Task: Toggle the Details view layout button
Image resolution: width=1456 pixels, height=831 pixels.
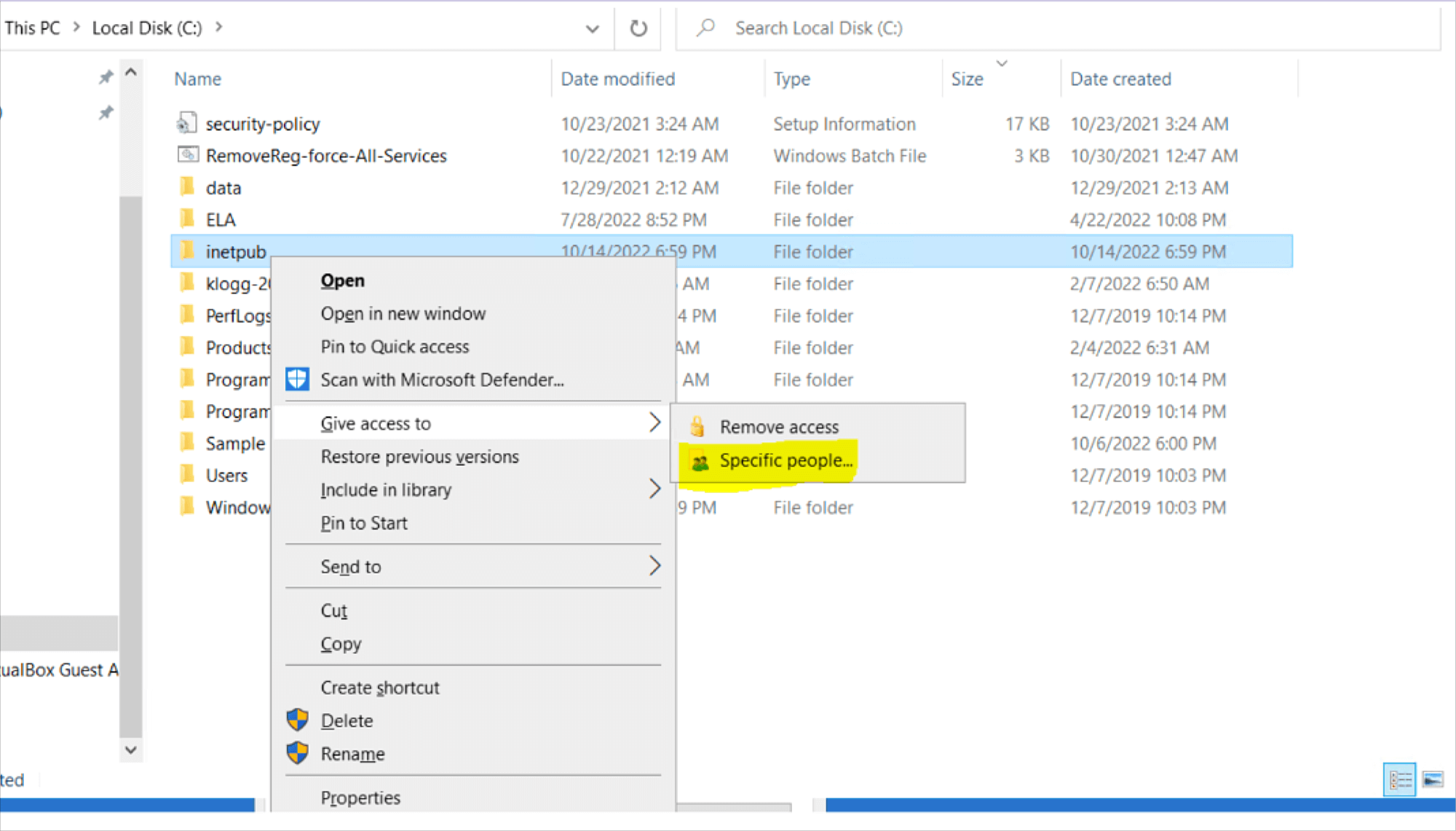Action: pos(1399,780)
